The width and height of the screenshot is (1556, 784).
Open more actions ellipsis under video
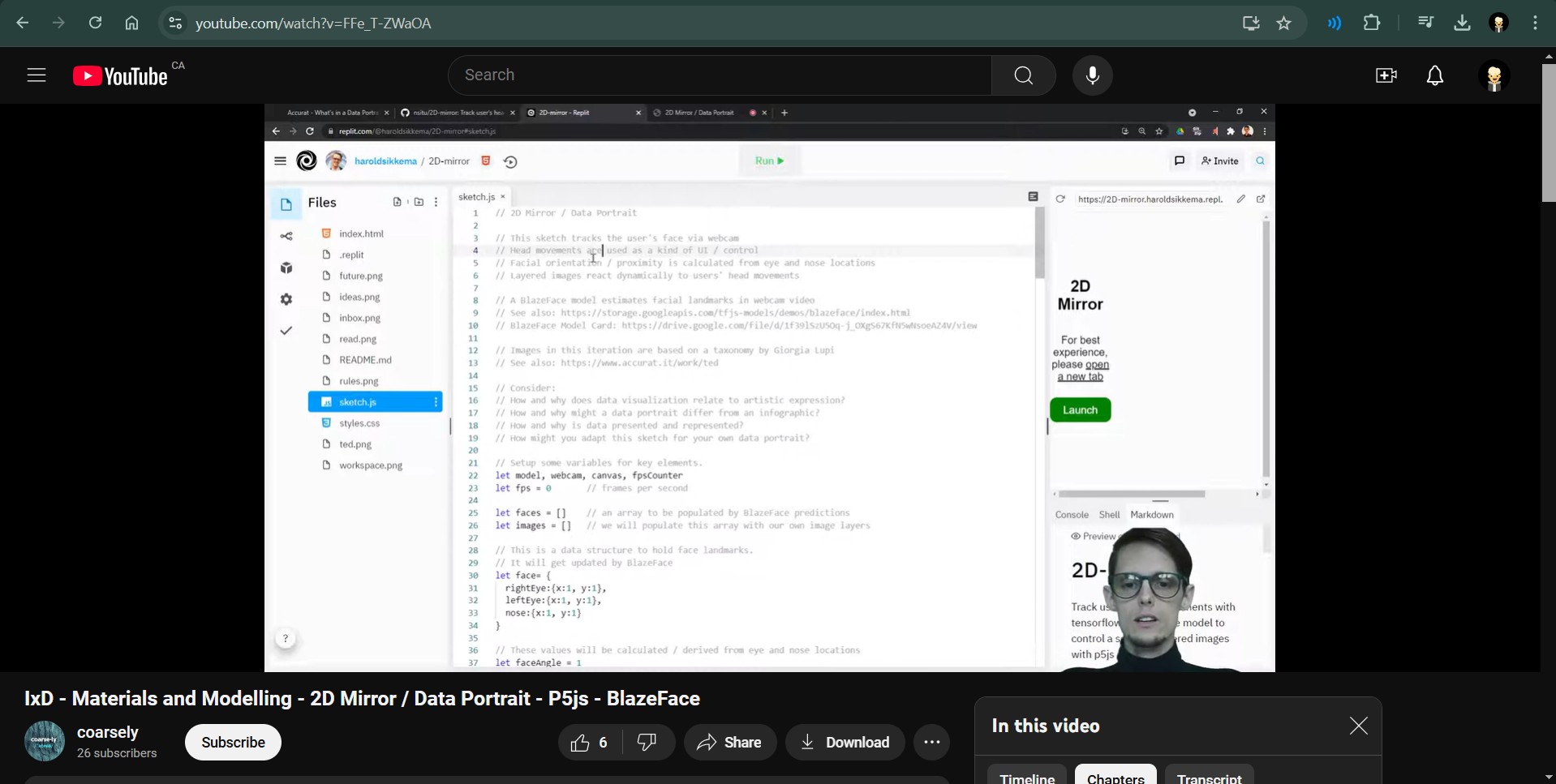[x=931, y=743]
